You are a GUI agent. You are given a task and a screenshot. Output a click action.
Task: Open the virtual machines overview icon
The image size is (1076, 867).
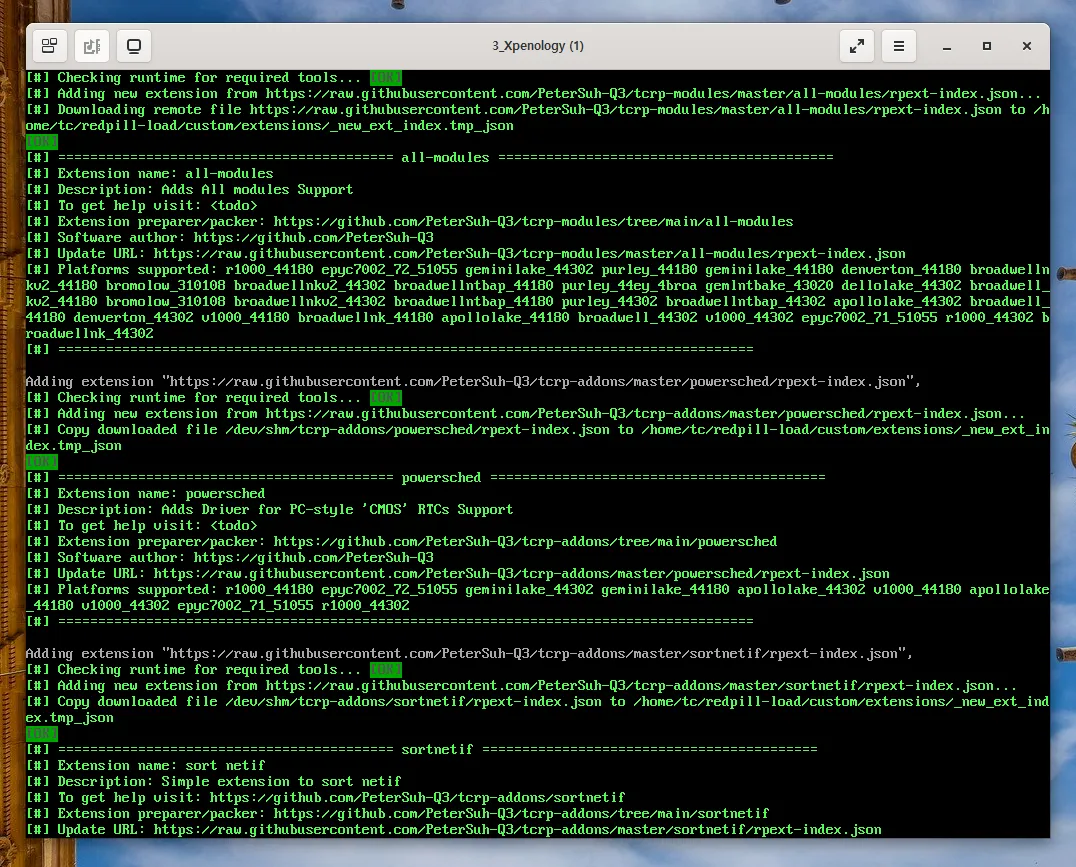[48, 46]
